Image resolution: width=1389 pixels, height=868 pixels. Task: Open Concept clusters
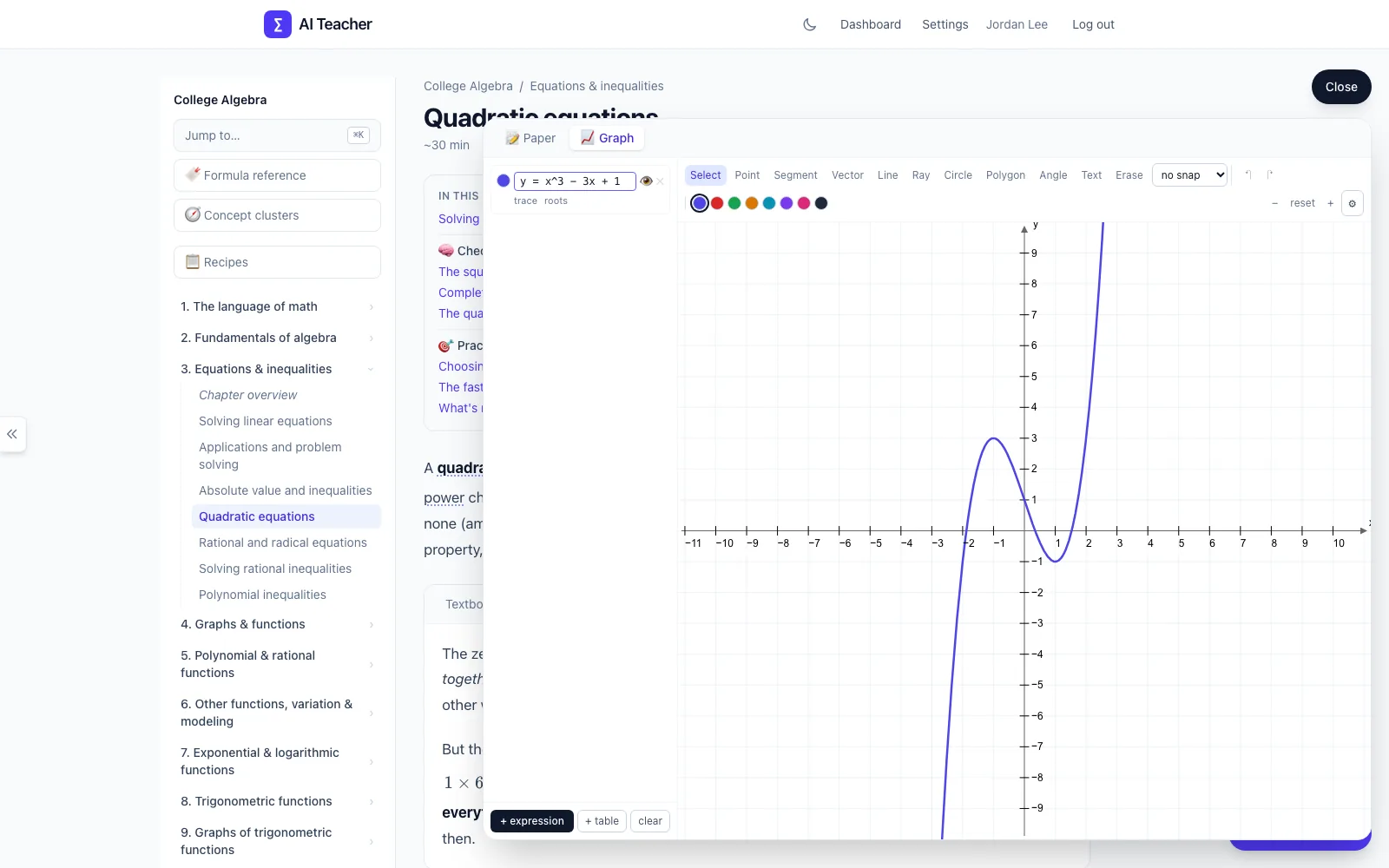click(x=277, y=215)
